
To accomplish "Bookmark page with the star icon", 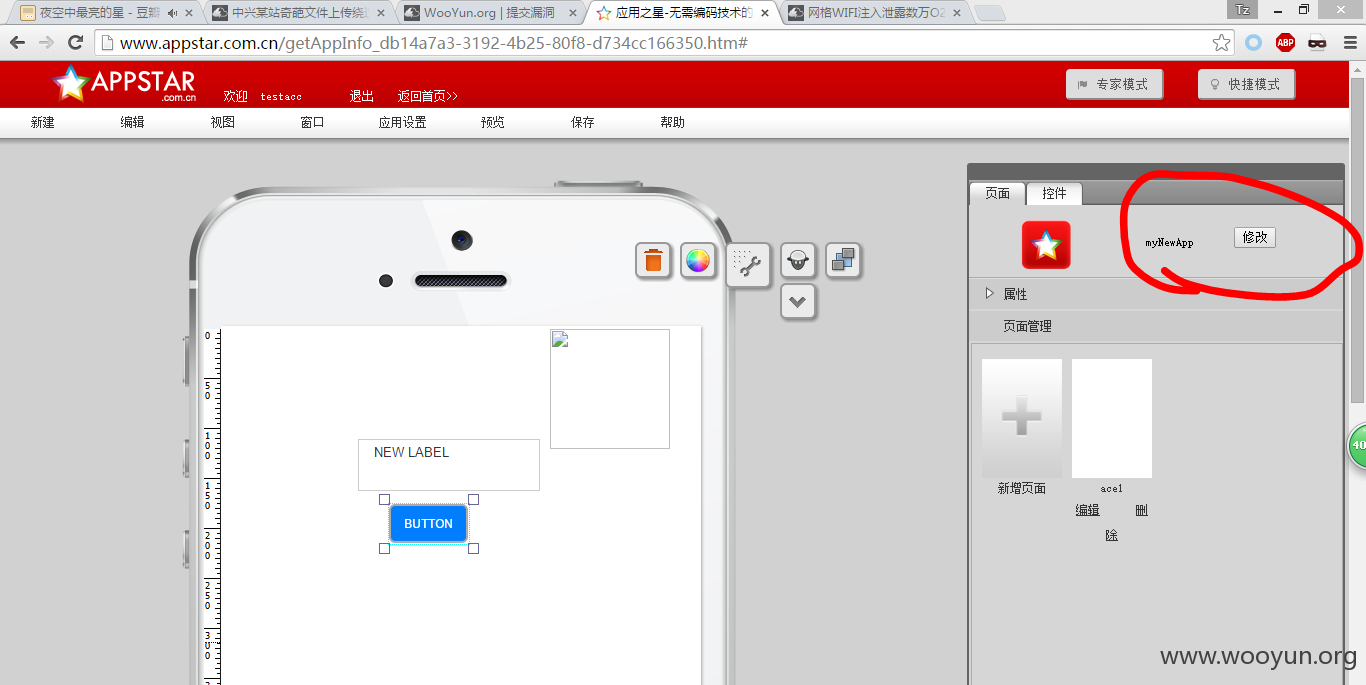I will tap(1221, 43).
